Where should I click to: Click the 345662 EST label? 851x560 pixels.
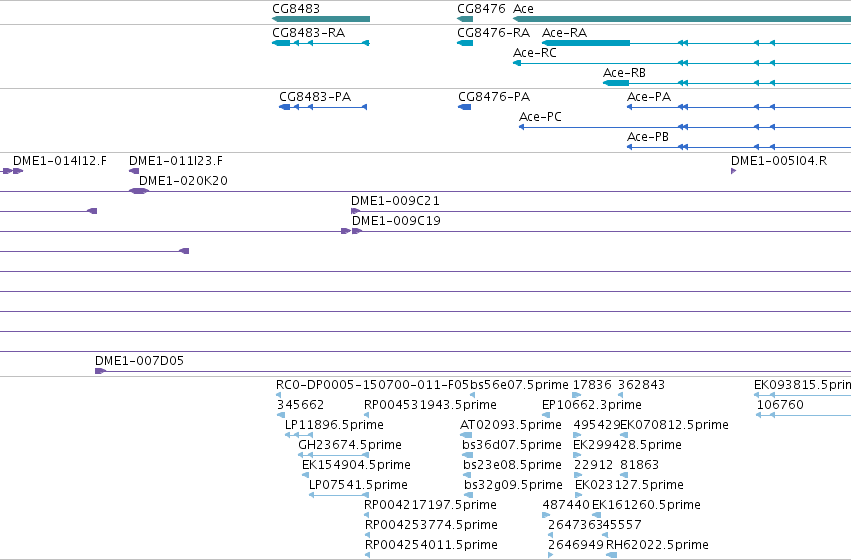pos(300,405)
